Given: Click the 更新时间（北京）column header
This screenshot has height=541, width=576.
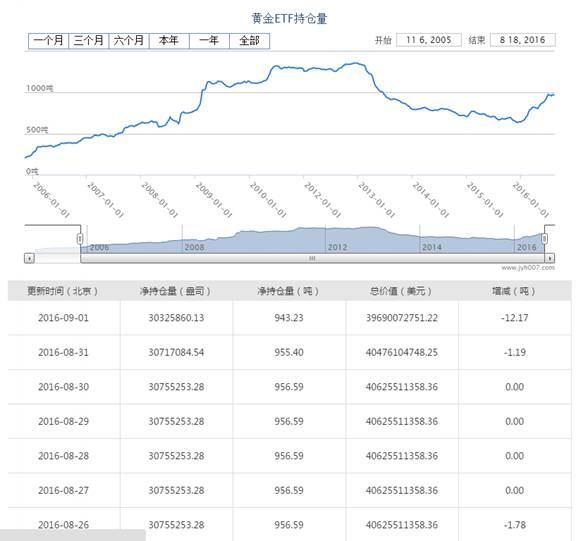Looking at the screenshot, I should tap(63, 291).
